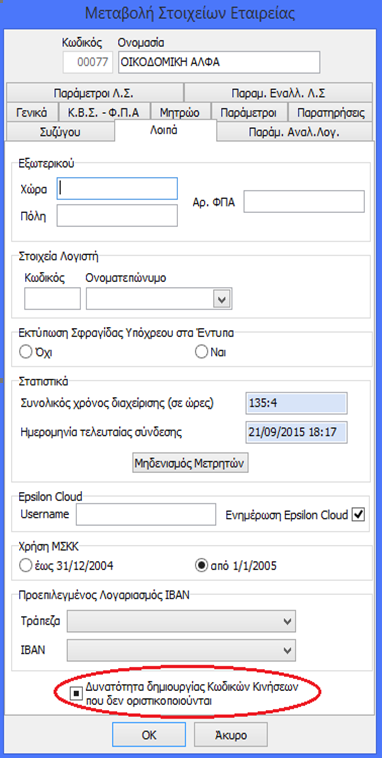Select Ναι for stamp printing
The width and height of the screenshot is (382, 758).
[201, 352]
